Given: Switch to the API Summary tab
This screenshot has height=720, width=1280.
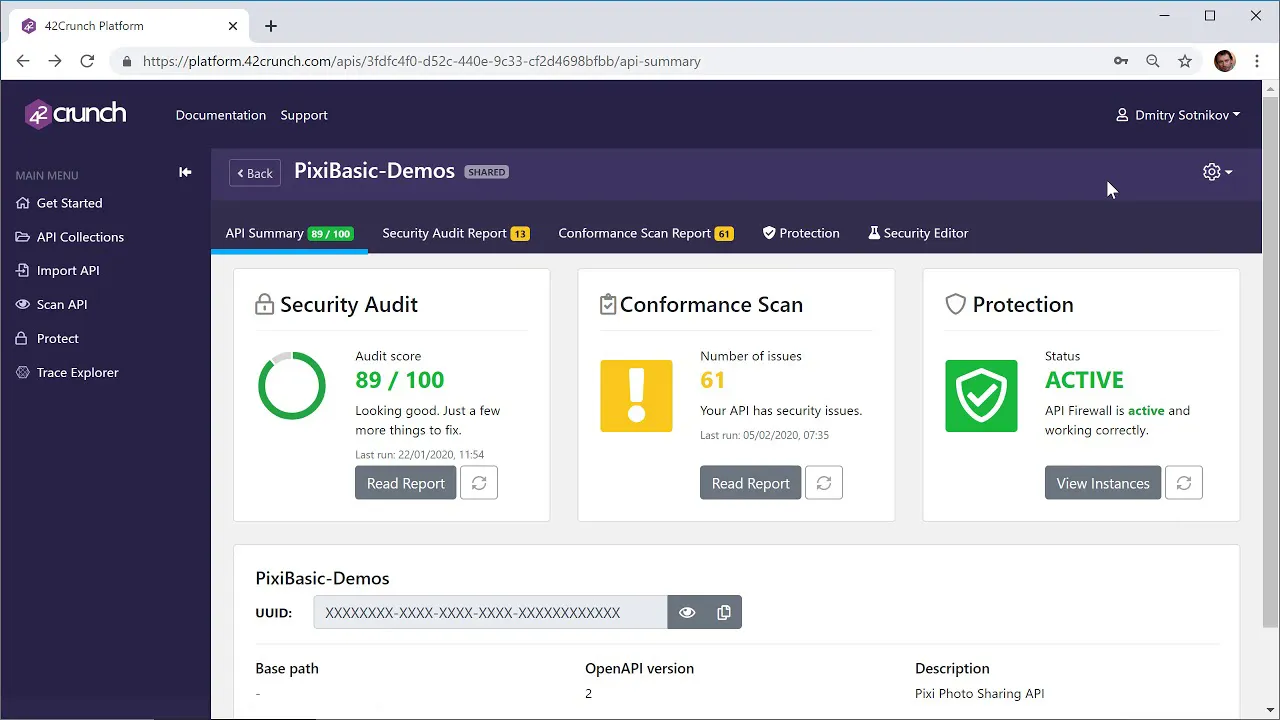Looking at the screenshot, I should [x=289, y=233].
